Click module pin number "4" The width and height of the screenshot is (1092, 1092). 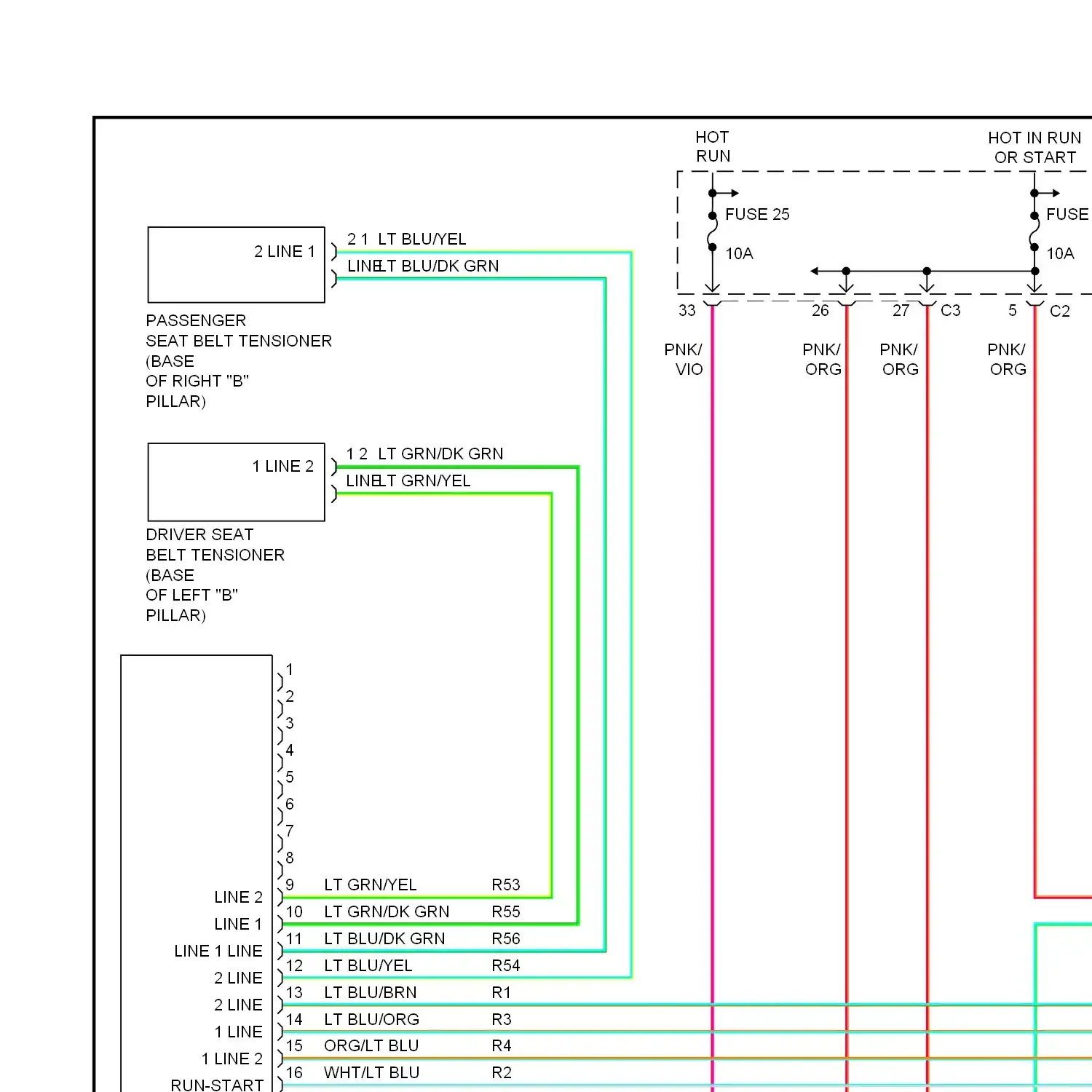pos(290,750)
